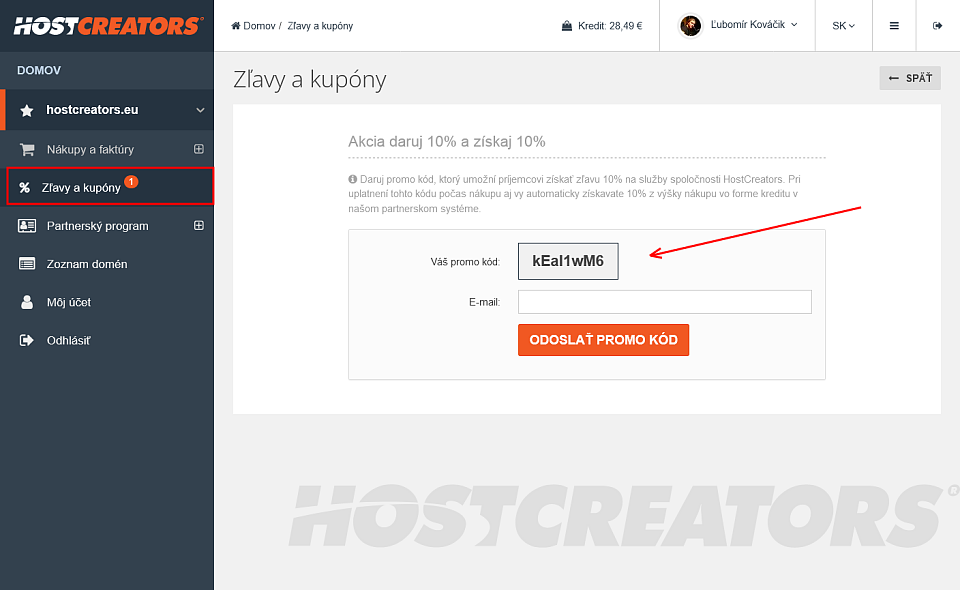Click the credit shopping bag icon

[567, 26]
